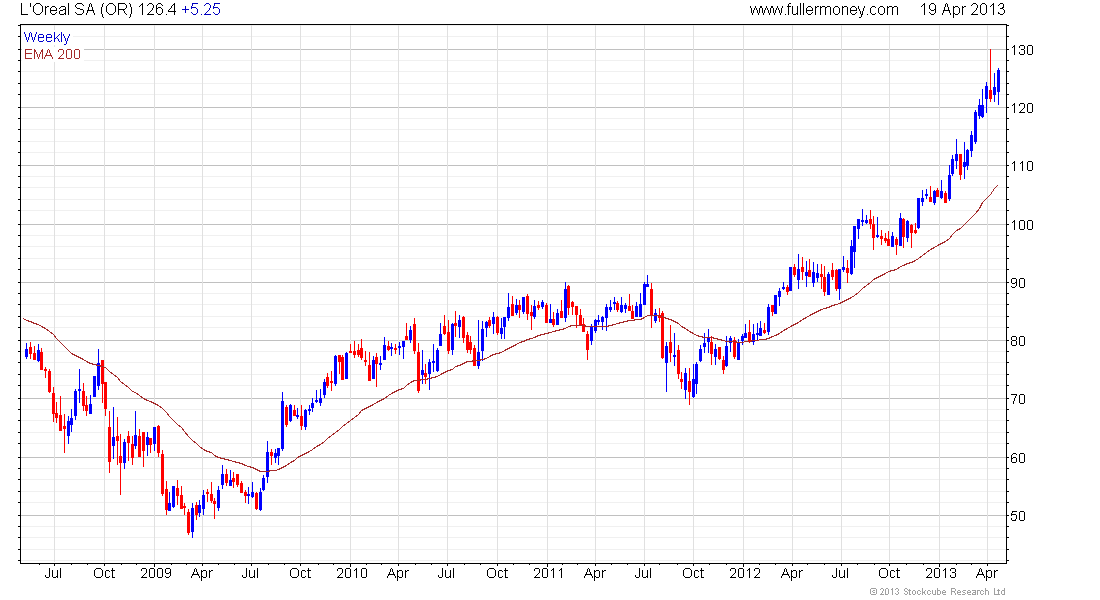
Task: Click the Apr label right after 2012
Action: click(791, 573)
